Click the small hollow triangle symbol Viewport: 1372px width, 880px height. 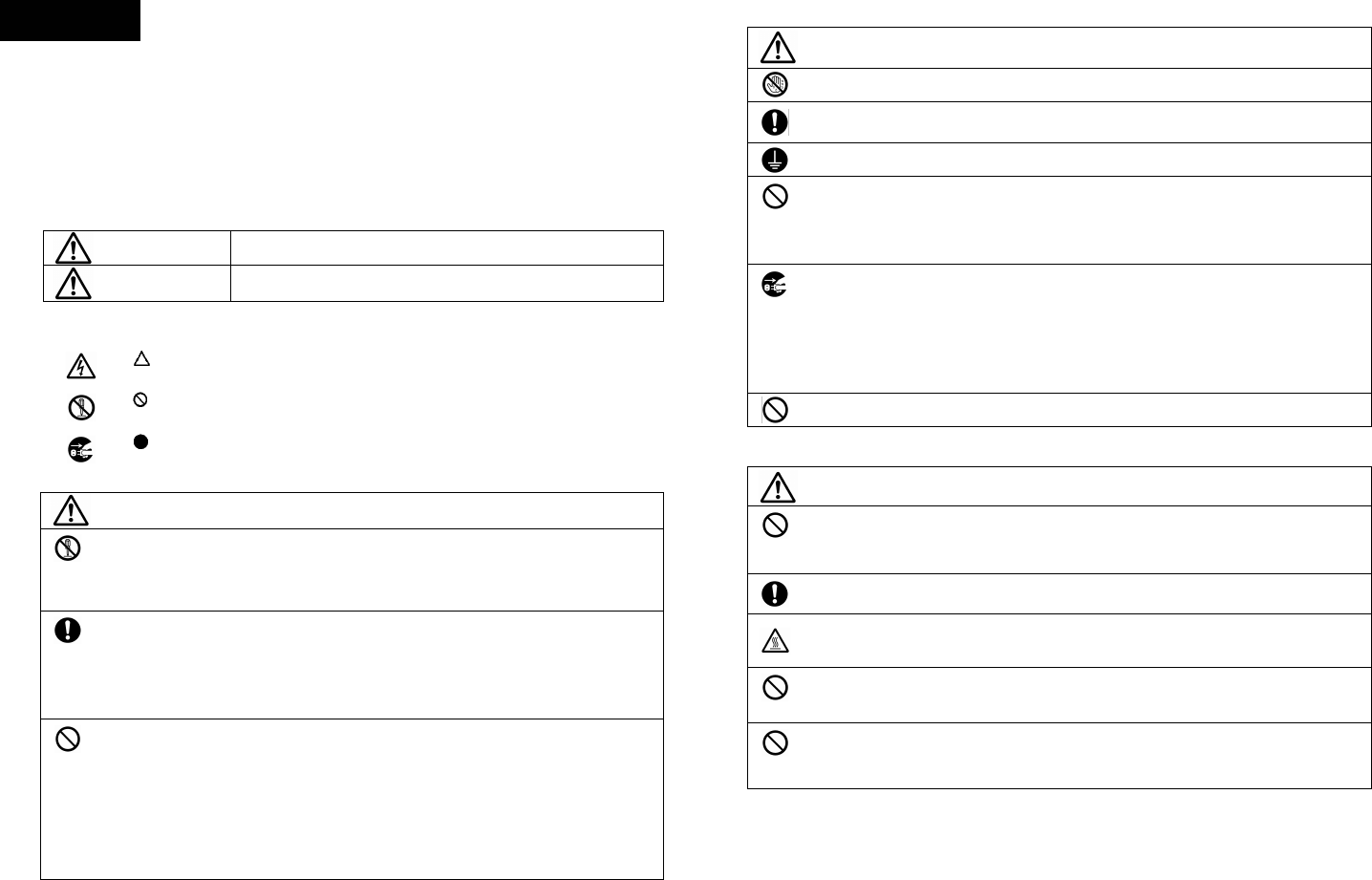pyautogui.click(x=141, y=359)
